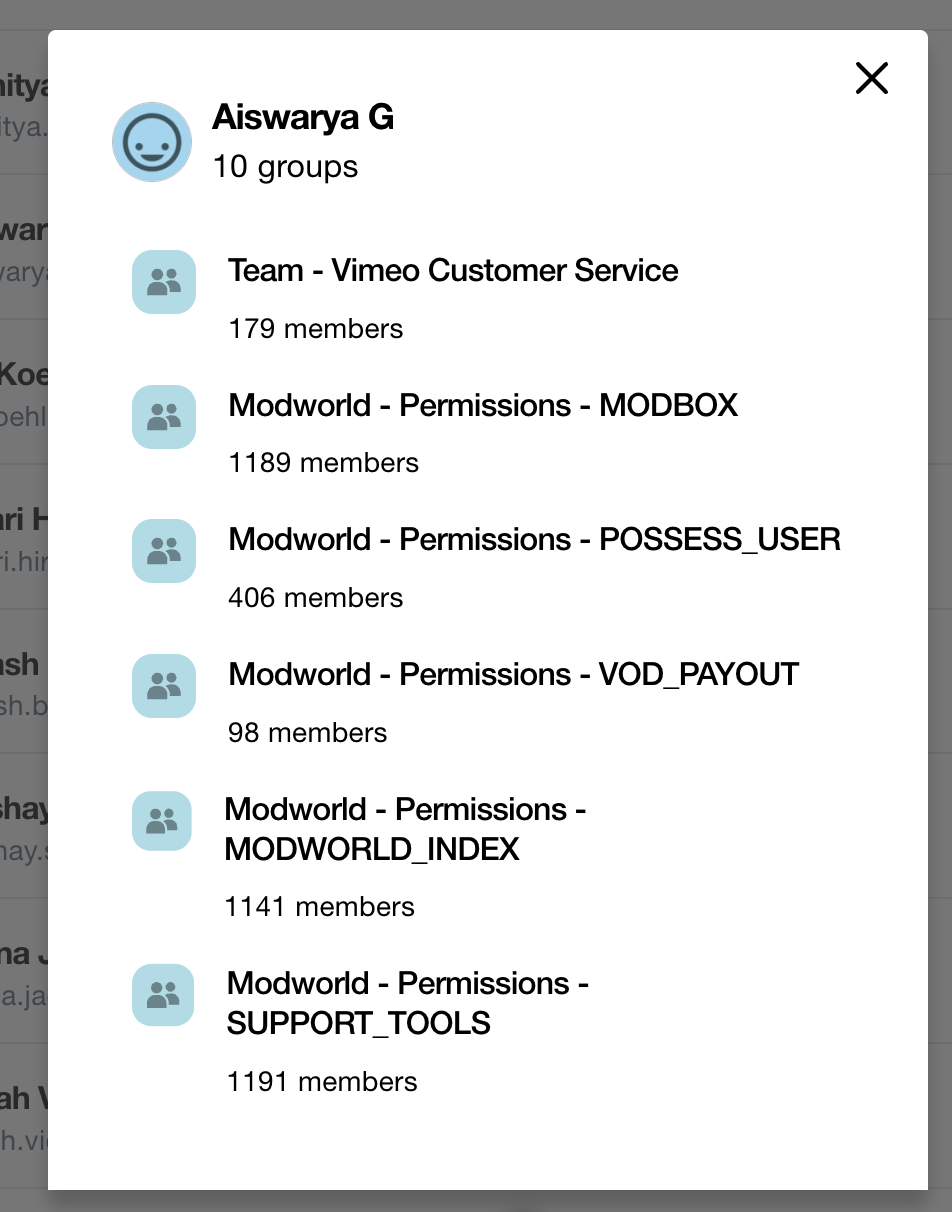This screenshot has height=1212, width=952.
Task: Open Team - Vimeo Customer Service group
Action: coord(453,270)
